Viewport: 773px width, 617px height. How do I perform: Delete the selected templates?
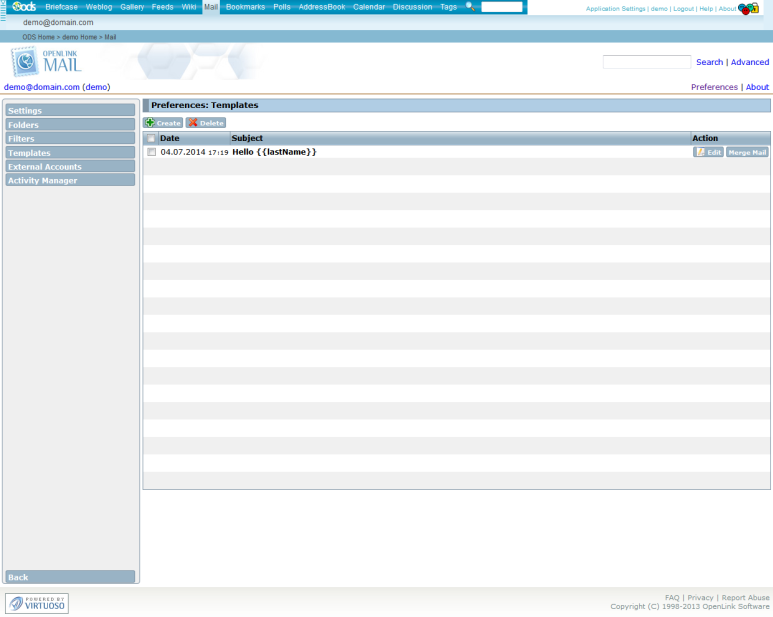pyautogui.click(x=205, y=123)
